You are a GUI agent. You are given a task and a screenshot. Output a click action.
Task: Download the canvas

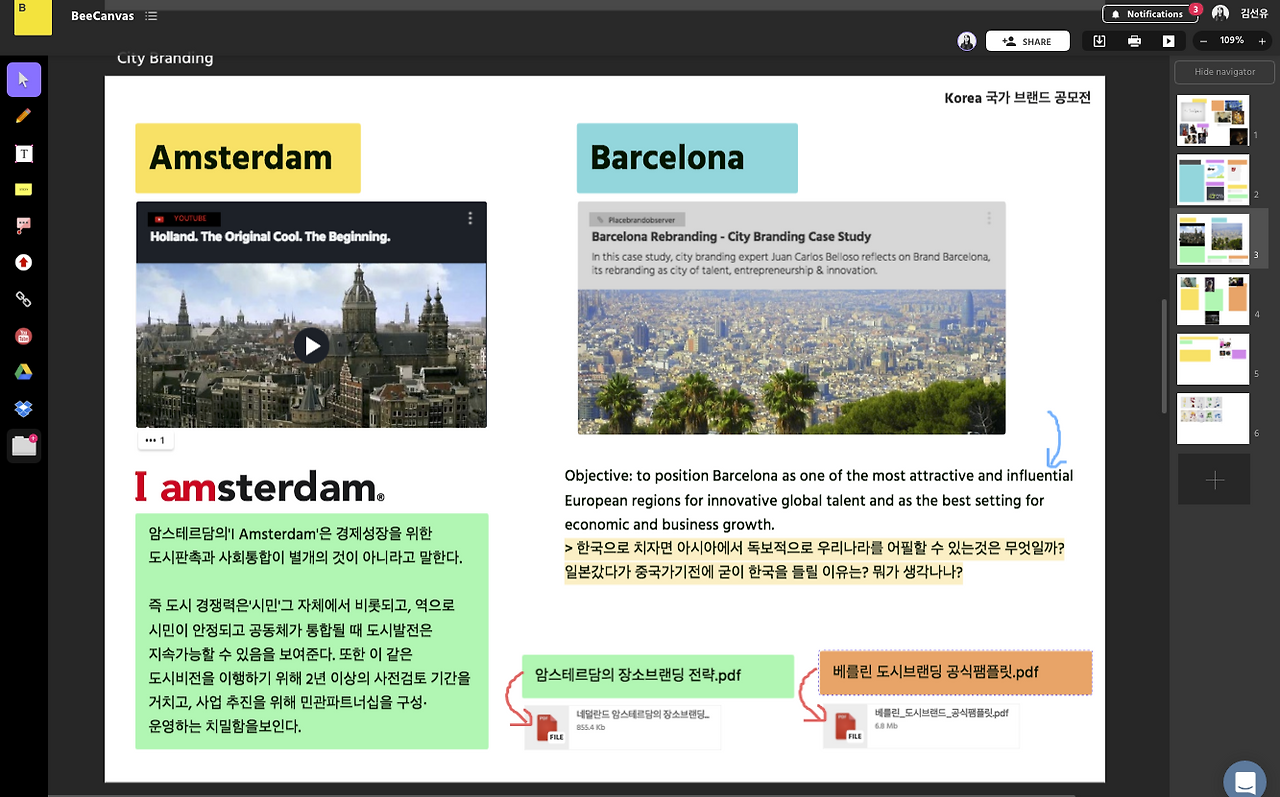(1100, 41)
